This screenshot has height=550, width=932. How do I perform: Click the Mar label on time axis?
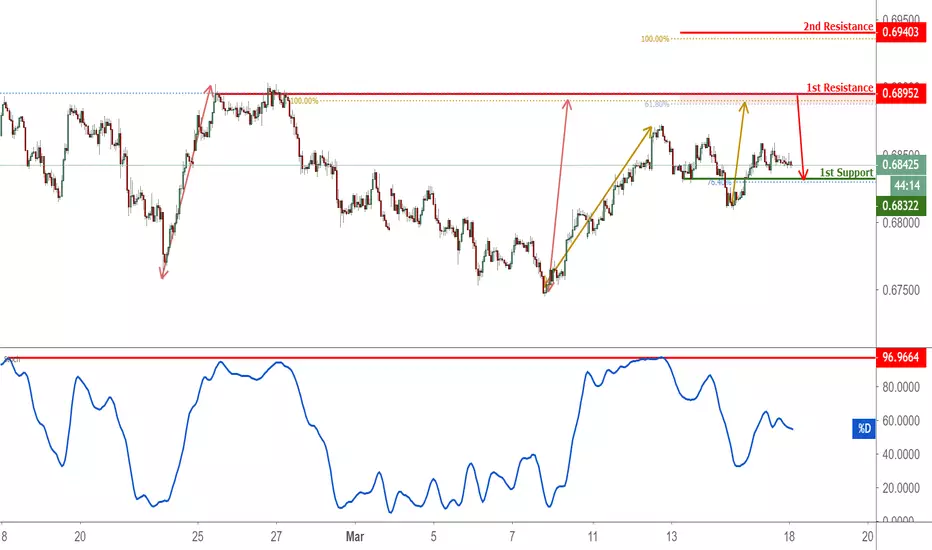pos(355,536)
